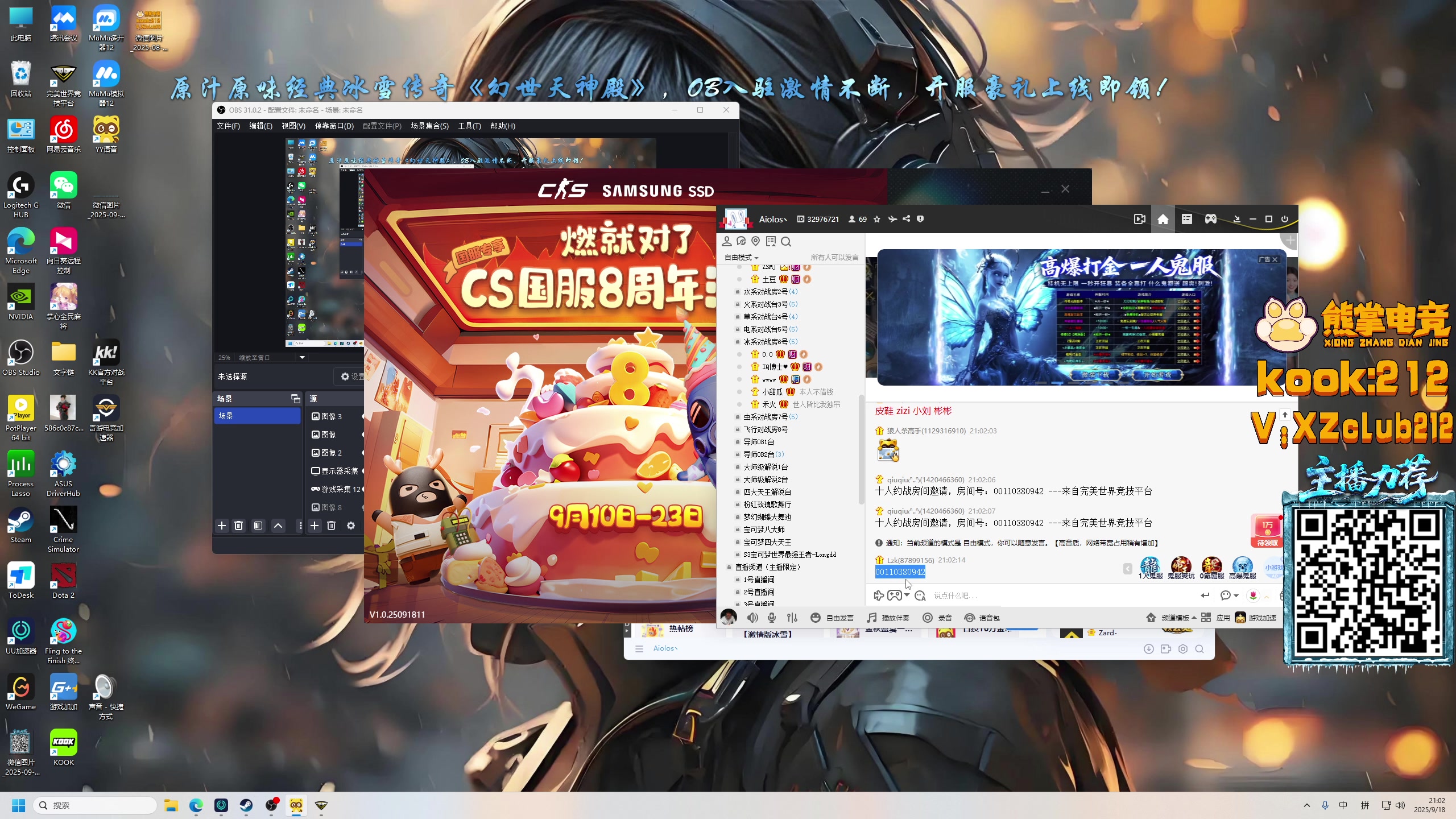The height and width of the screenshot is (819, 1456).
Task: Open OBS scene filters icon
Action: click(258, 526)
